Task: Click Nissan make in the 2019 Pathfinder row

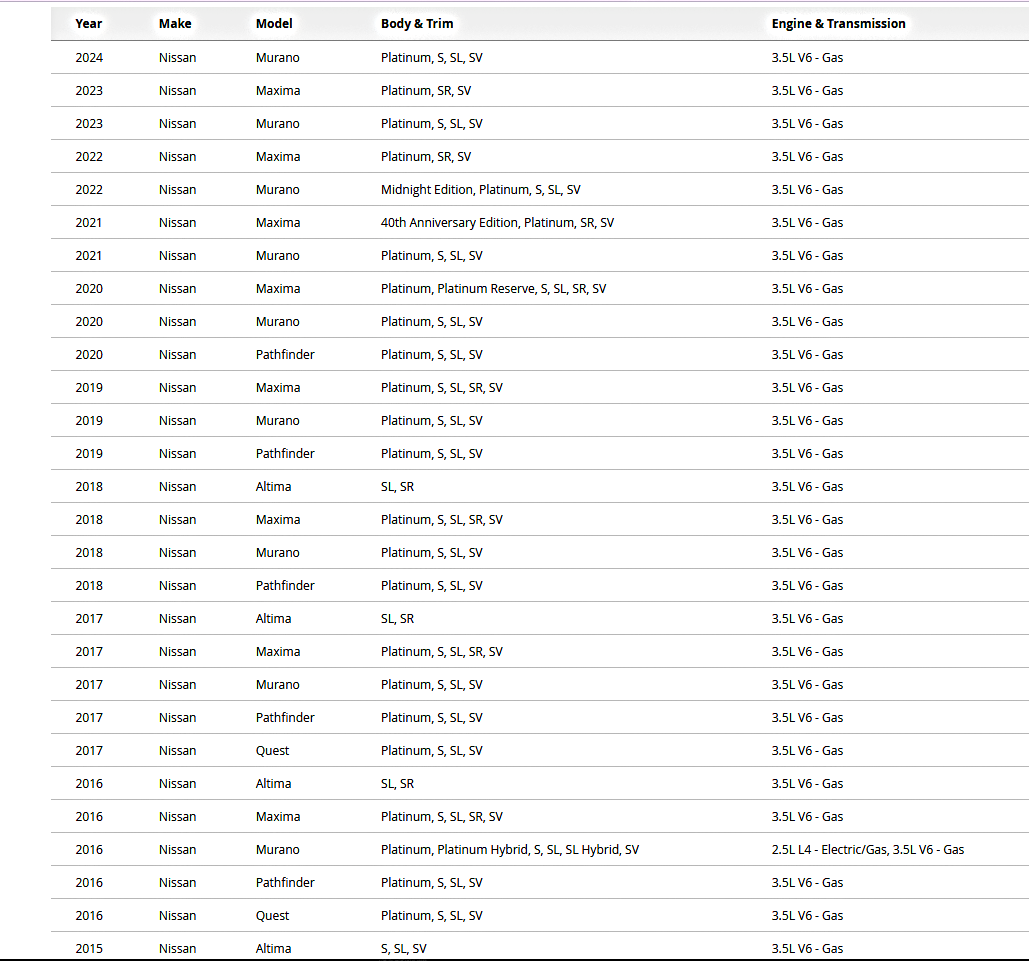Action: tap(177, 454)
